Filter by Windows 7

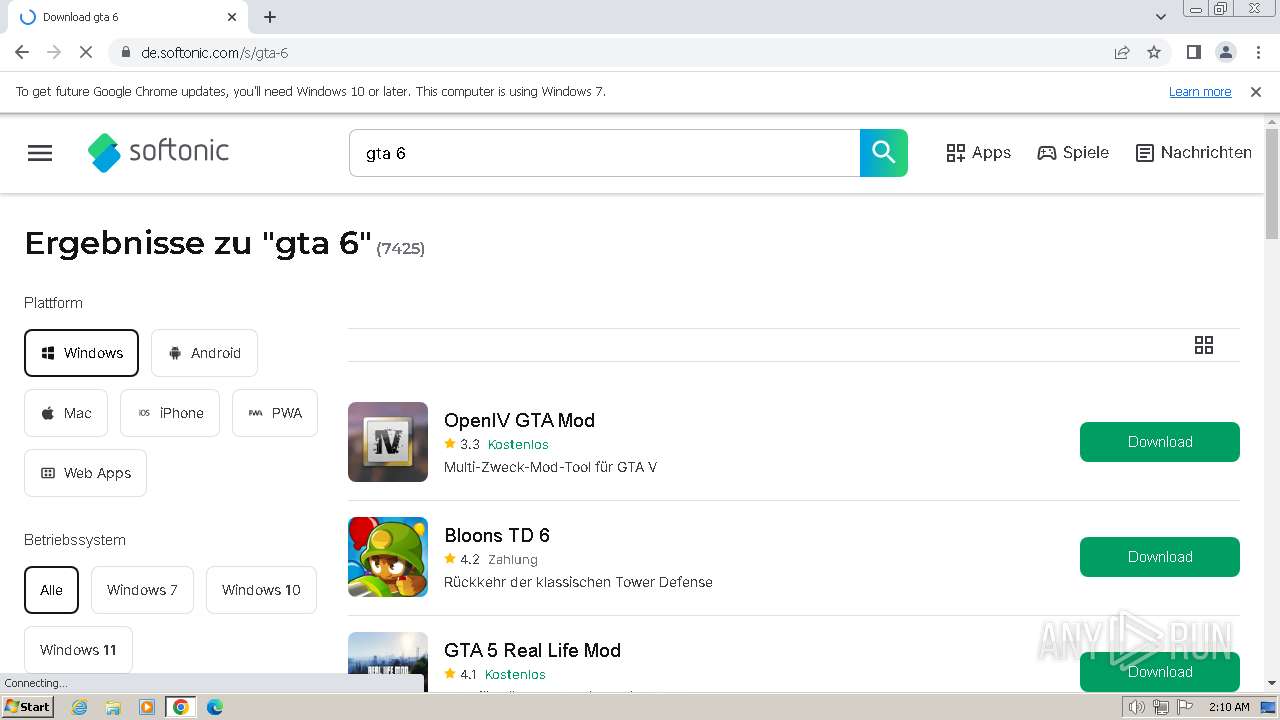142,590
